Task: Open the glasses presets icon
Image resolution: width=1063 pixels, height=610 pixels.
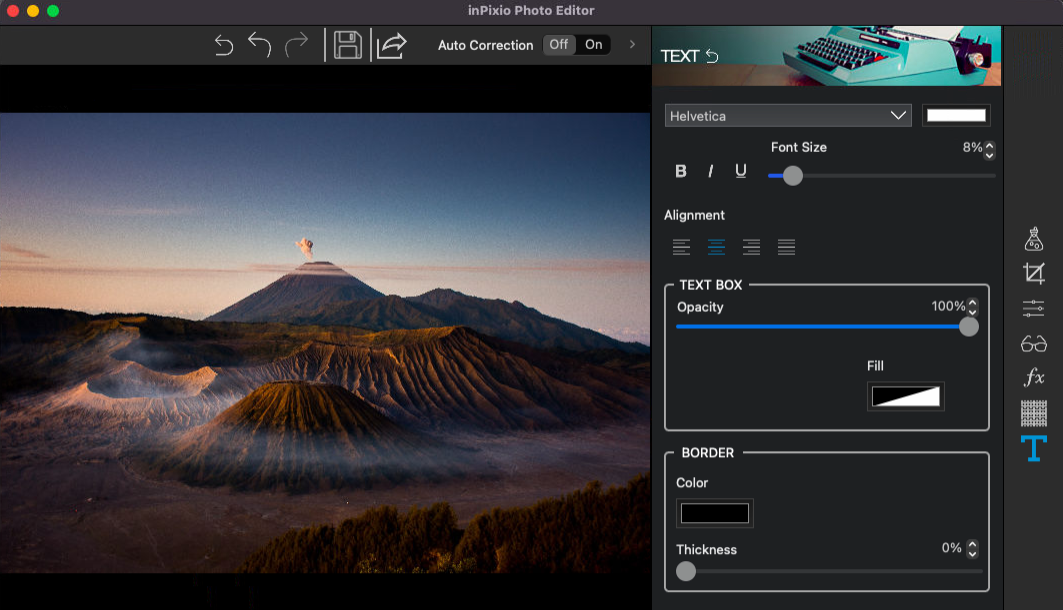Action: (x=1033, y=344)
